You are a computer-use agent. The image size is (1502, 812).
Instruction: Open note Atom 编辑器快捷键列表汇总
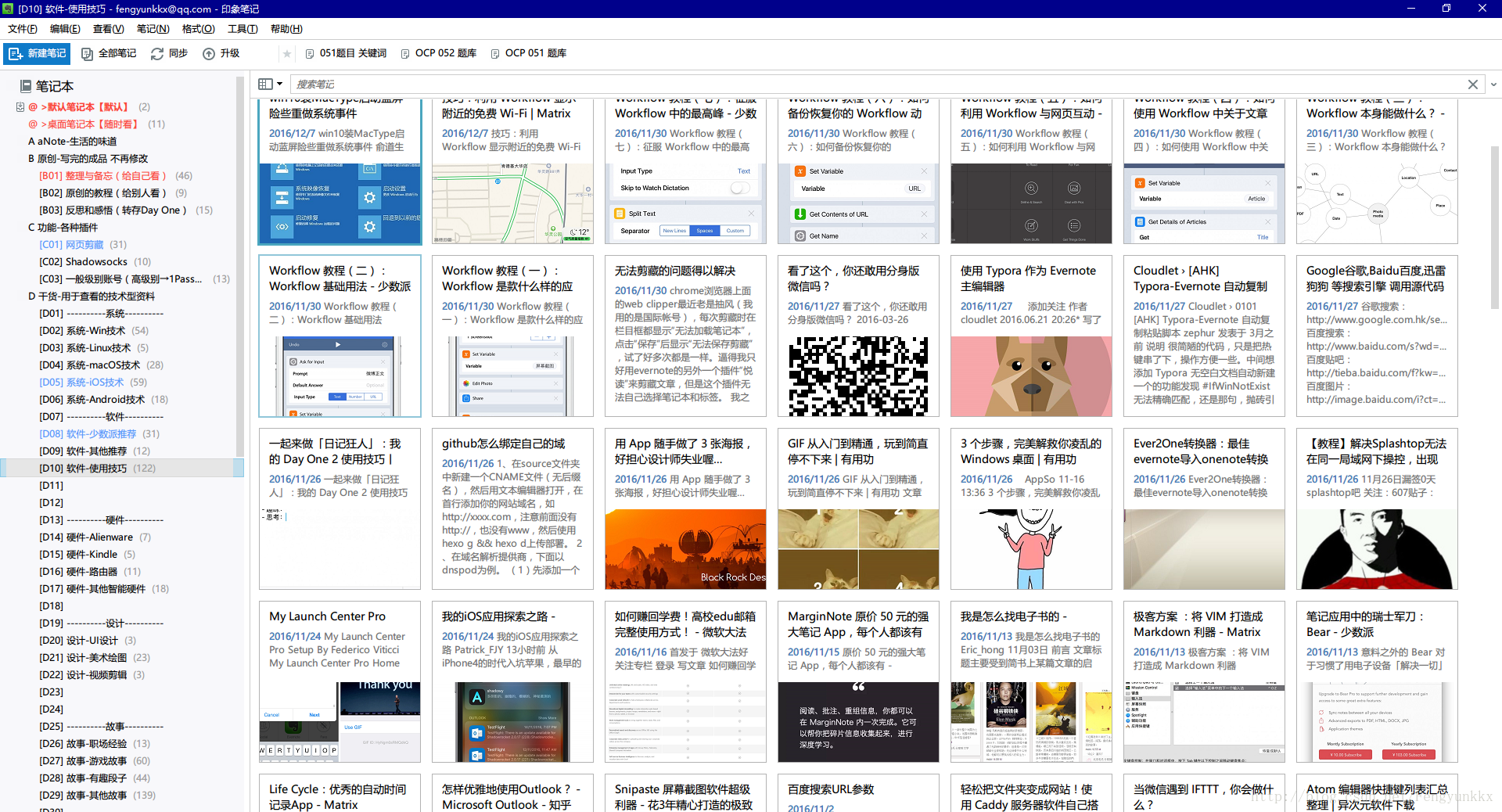[1377, 792]
